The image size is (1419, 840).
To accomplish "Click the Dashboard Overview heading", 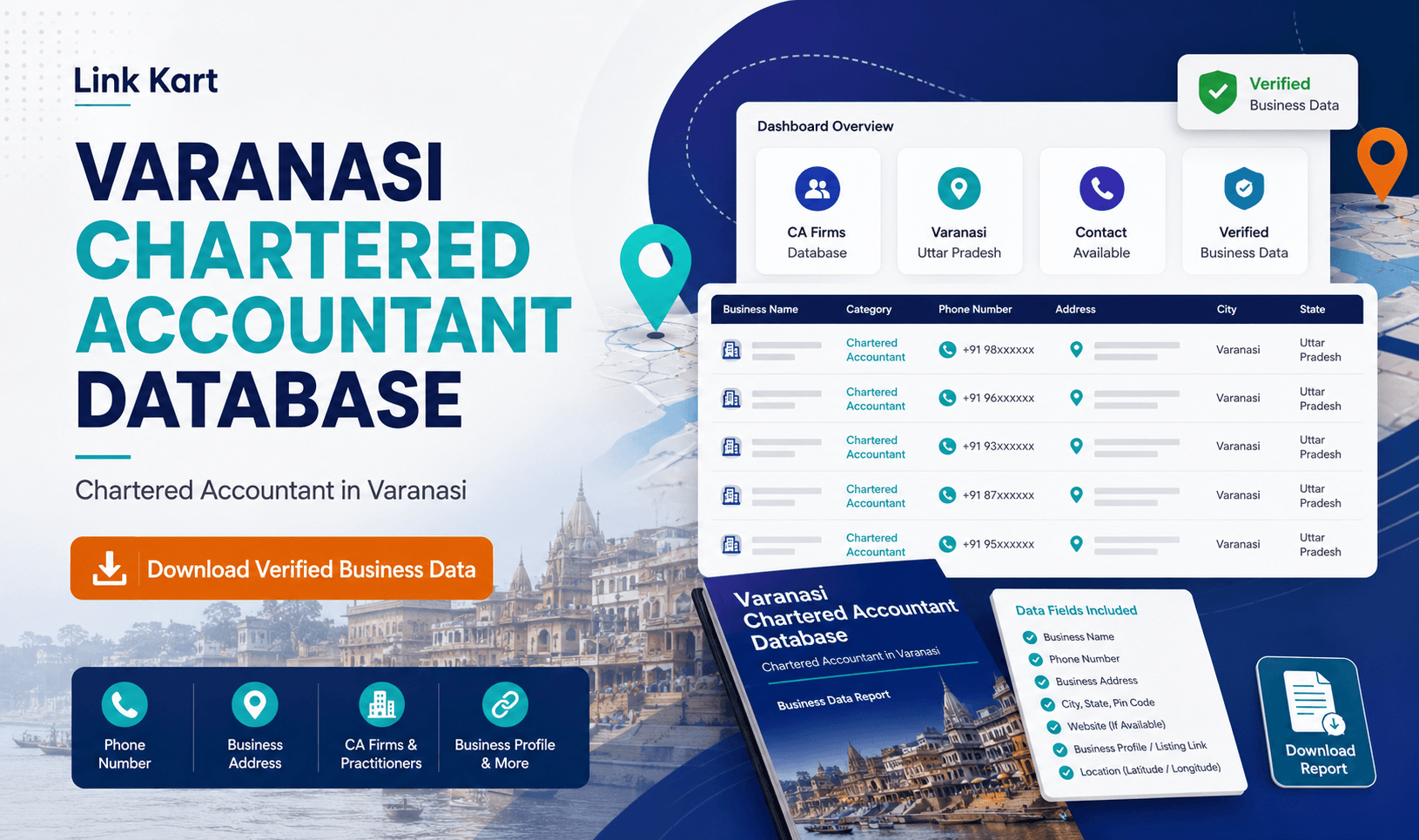I will pyautogui.click(x=825, y=126).
